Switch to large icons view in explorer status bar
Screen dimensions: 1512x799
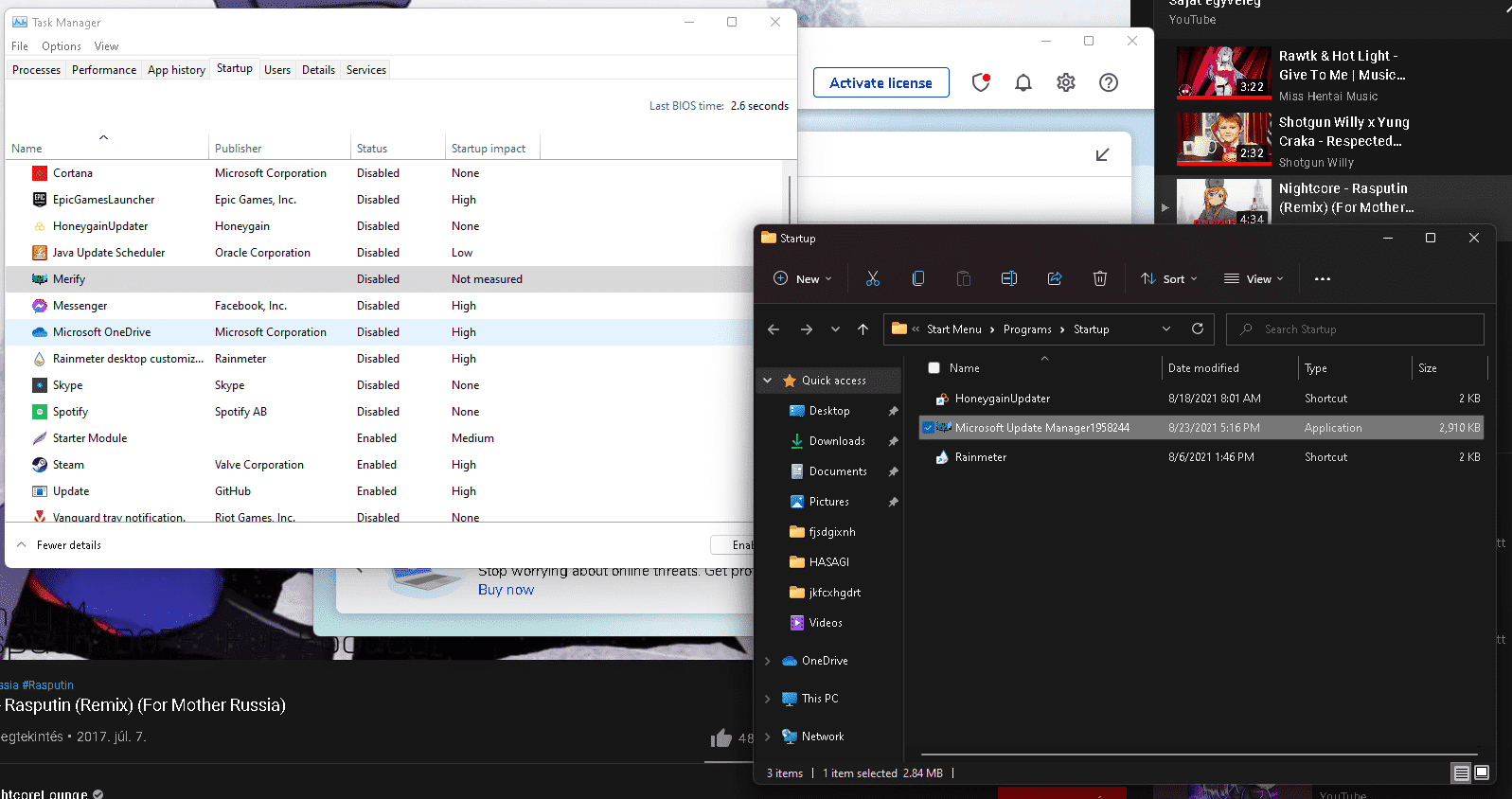click(x=1482, y=773)
